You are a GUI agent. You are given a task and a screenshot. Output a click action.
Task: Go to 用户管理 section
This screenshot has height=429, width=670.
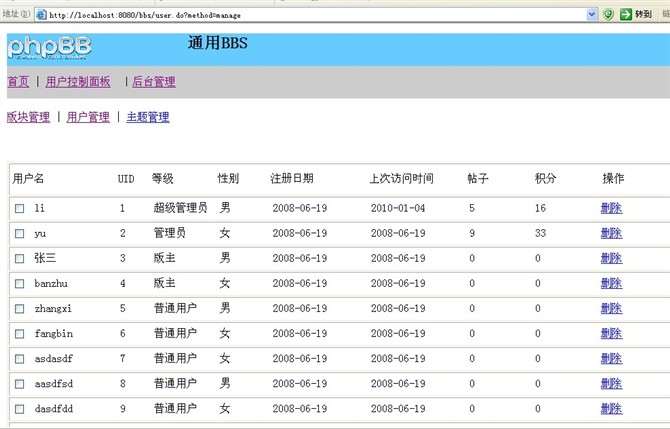pos(88,117)
